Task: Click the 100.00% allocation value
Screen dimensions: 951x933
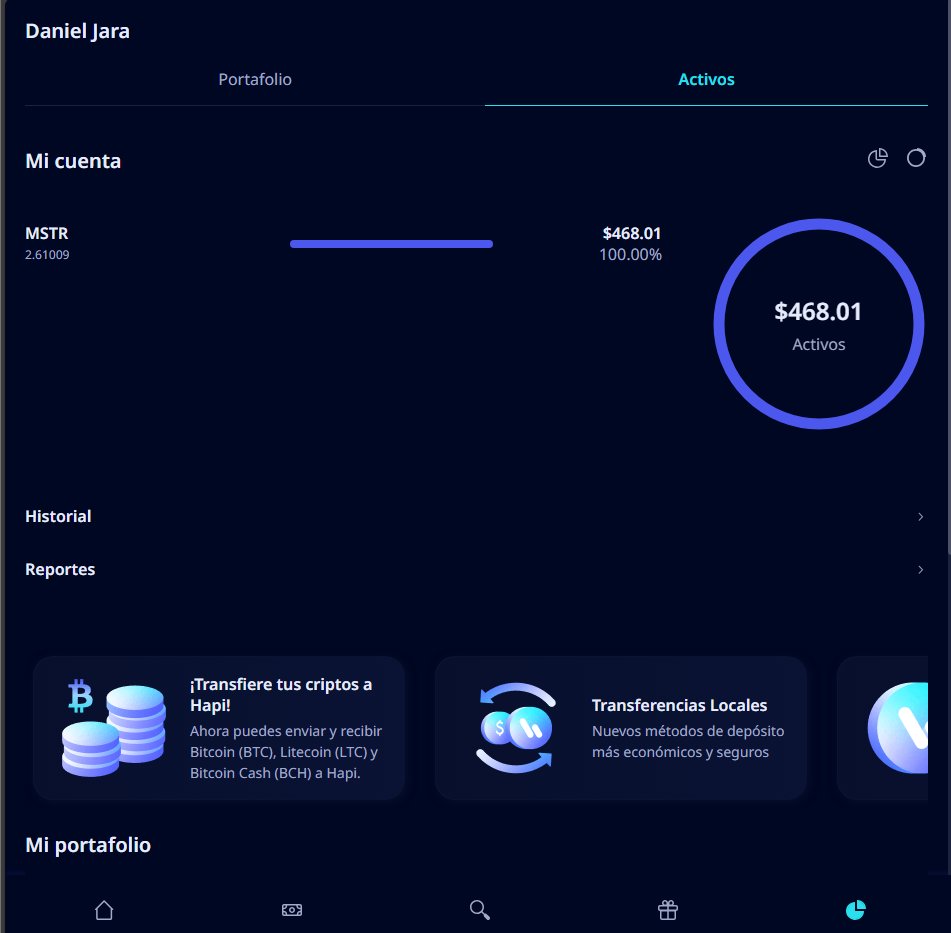Action: tap(630, 255)
